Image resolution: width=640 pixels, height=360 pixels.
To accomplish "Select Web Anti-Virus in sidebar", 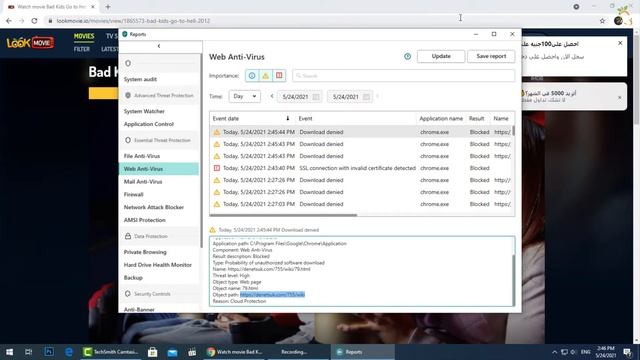I will coord(159,169).
